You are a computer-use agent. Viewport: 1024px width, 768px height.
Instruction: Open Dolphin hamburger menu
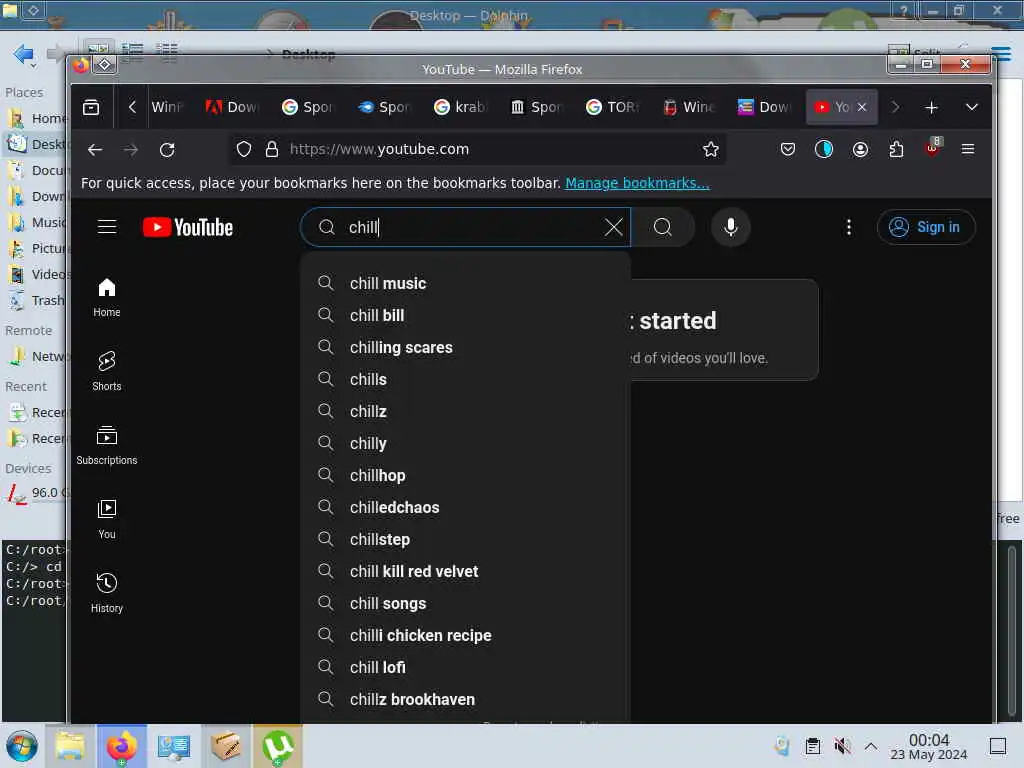[x=1003, y=53]
